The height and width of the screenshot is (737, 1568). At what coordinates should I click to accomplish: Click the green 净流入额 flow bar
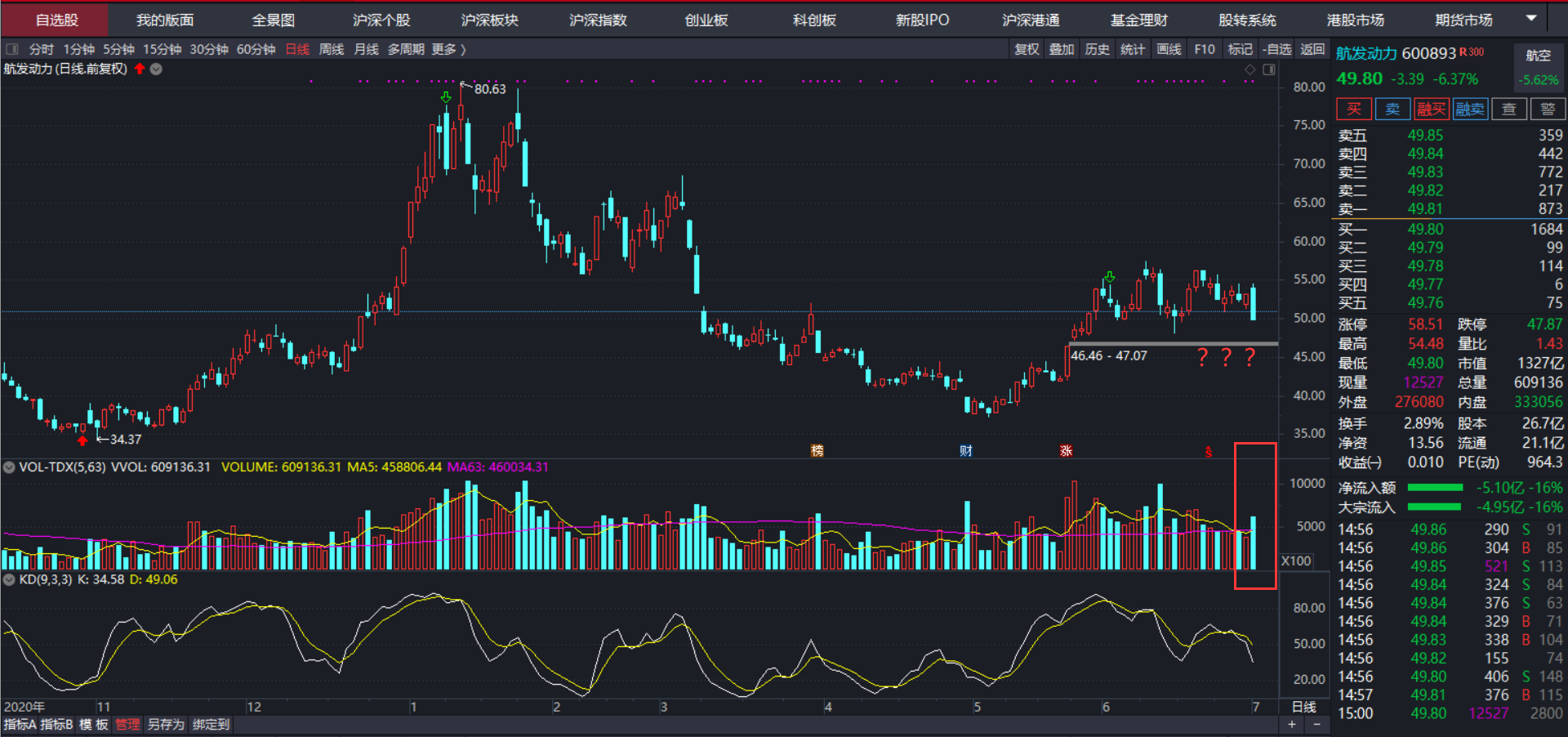(x=1435, y=488)
